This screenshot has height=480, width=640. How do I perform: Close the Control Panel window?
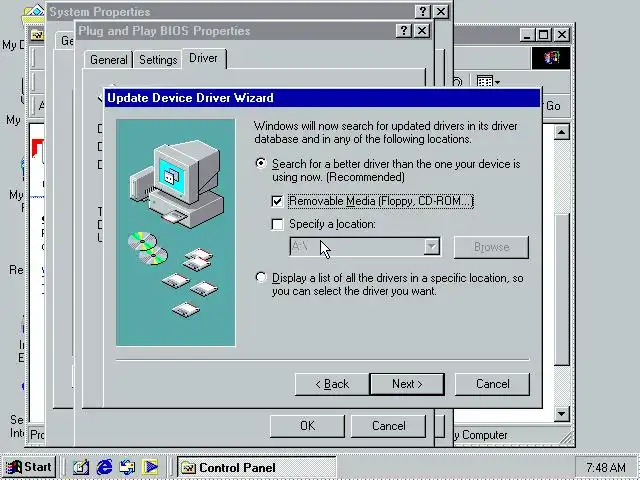[562, 35]
